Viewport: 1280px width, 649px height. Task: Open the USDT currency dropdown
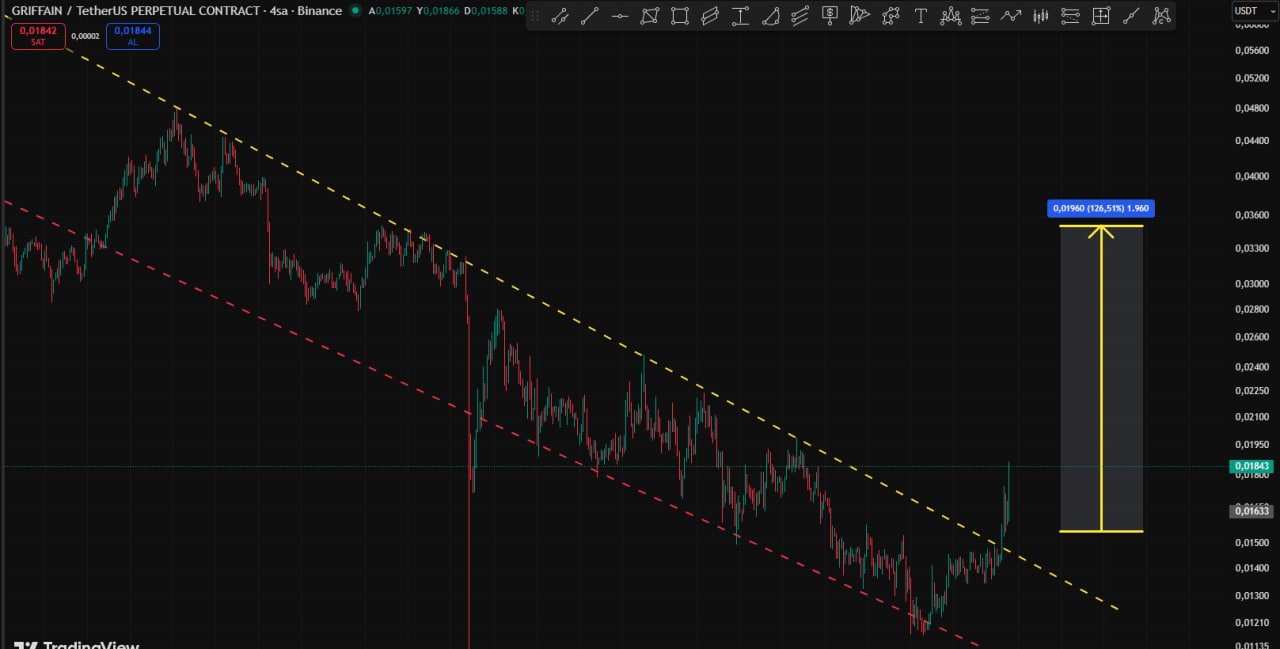coord(1246,11)
